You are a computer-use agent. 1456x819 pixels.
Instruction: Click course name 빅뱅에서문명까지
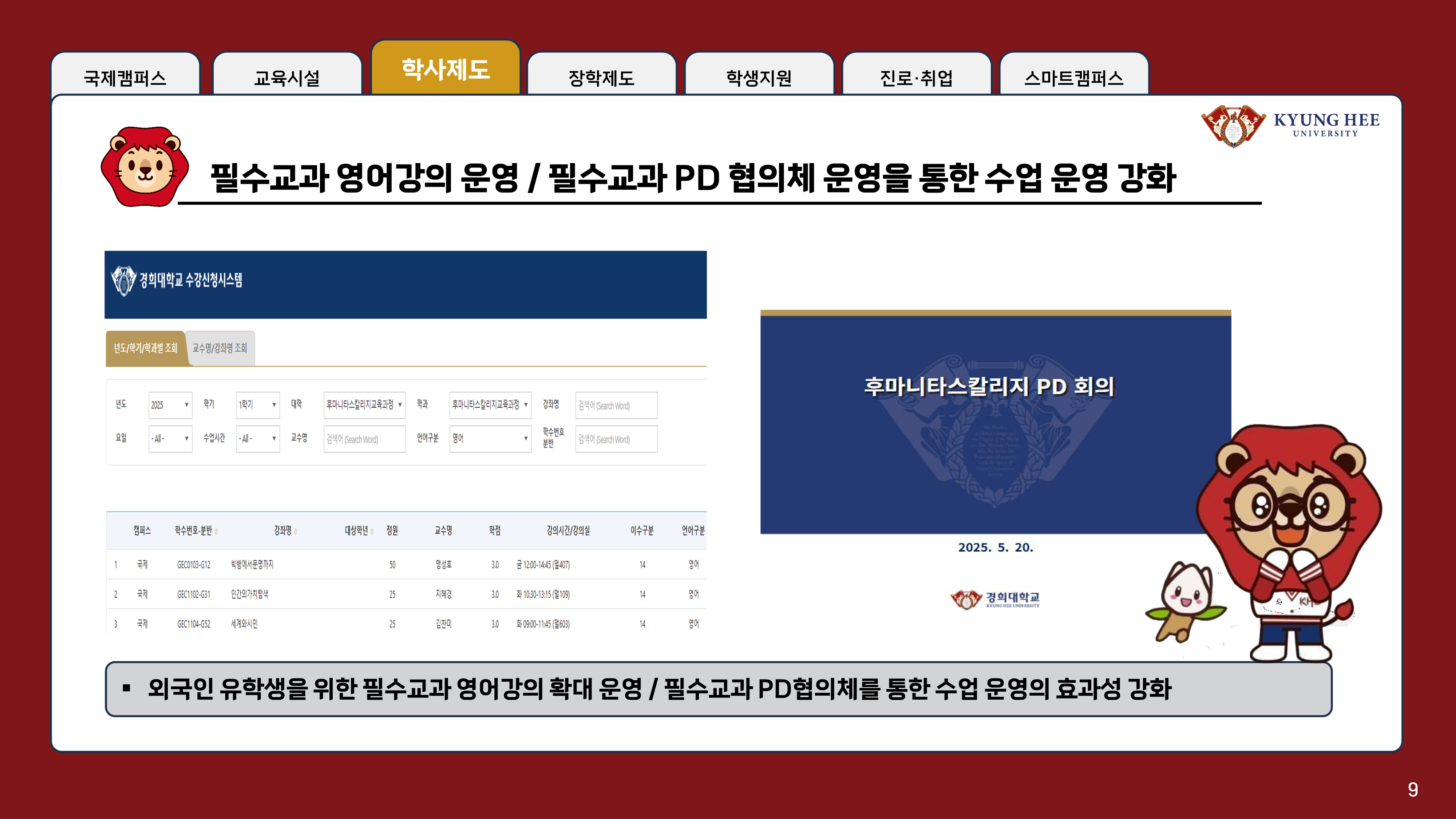tap(252, 565)
